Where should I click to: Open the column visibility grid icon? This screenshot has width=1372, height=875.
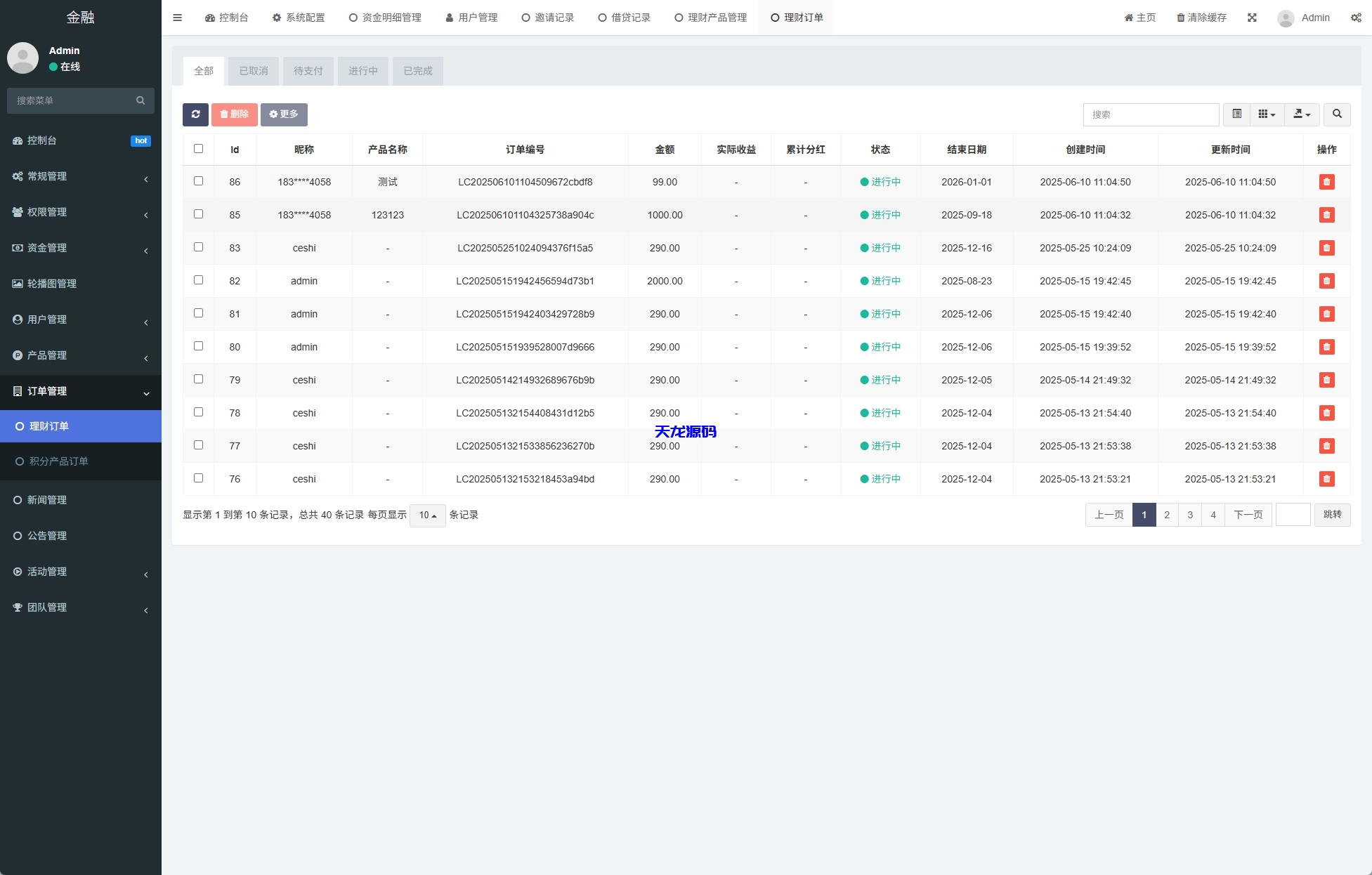click(1266, 114)
